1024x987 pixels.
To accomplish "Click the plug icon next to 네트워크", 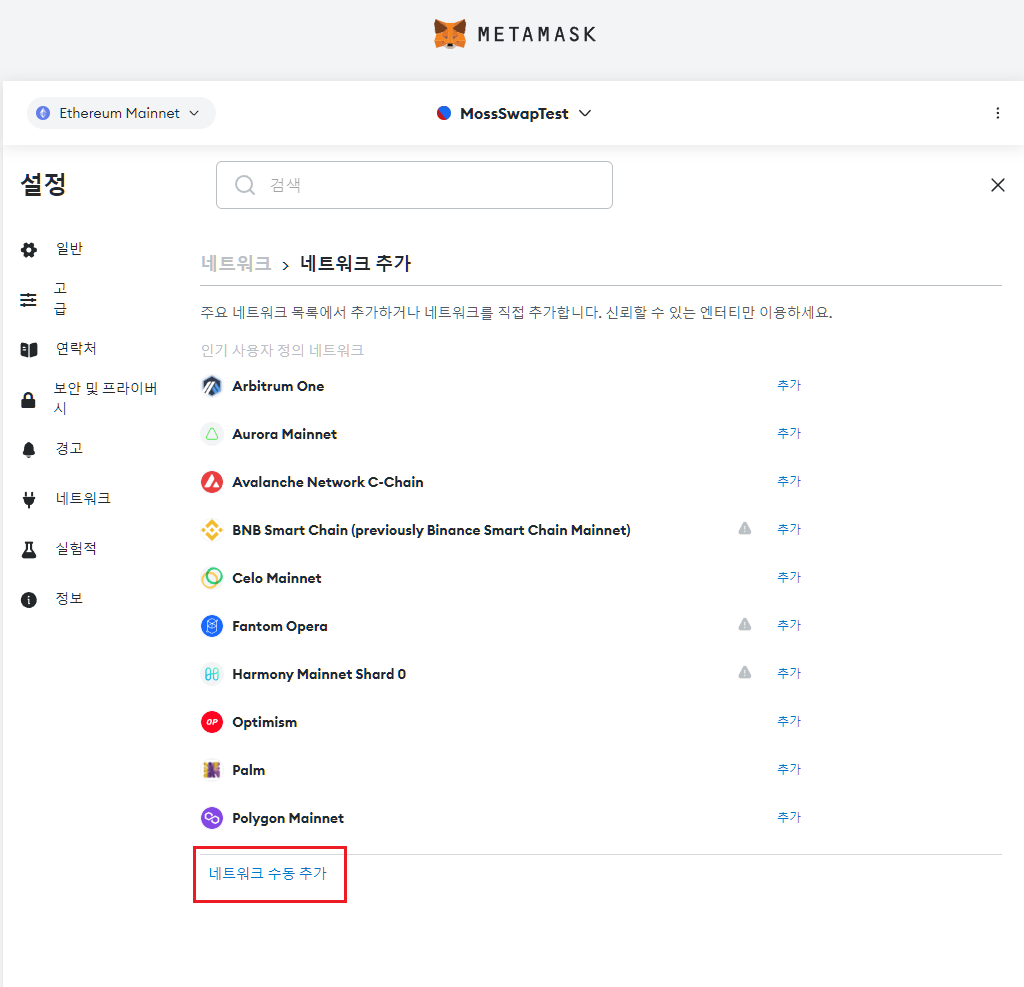I will (29, 500).
